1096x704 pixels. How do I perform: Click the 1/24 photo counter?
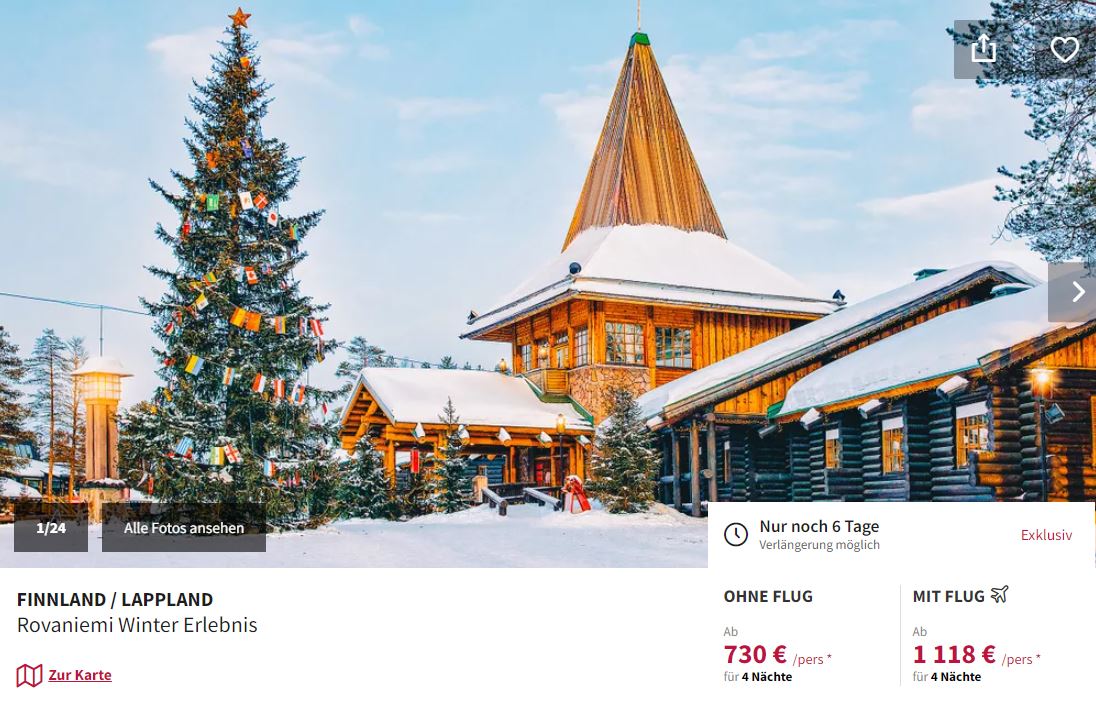(x=51, y=528)
